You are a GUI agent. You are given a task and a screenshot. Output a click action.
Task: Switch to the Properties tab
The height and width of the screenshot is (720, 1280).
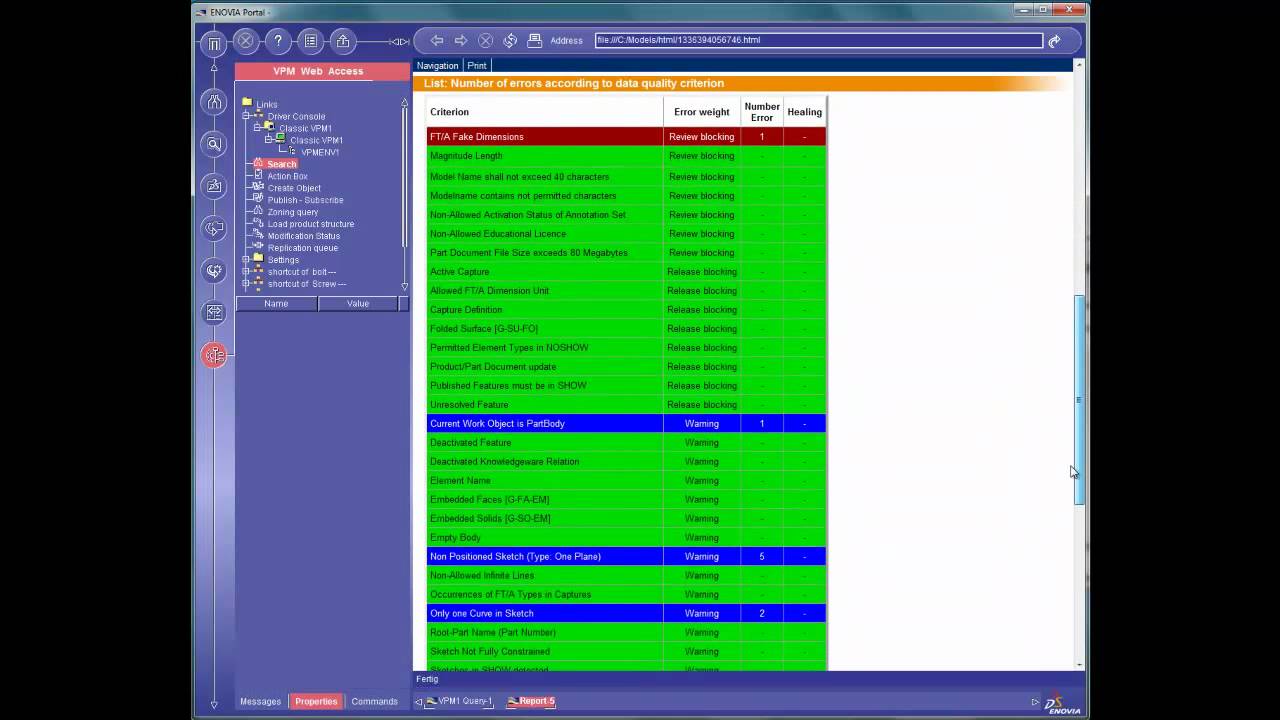tap(316, 701)
